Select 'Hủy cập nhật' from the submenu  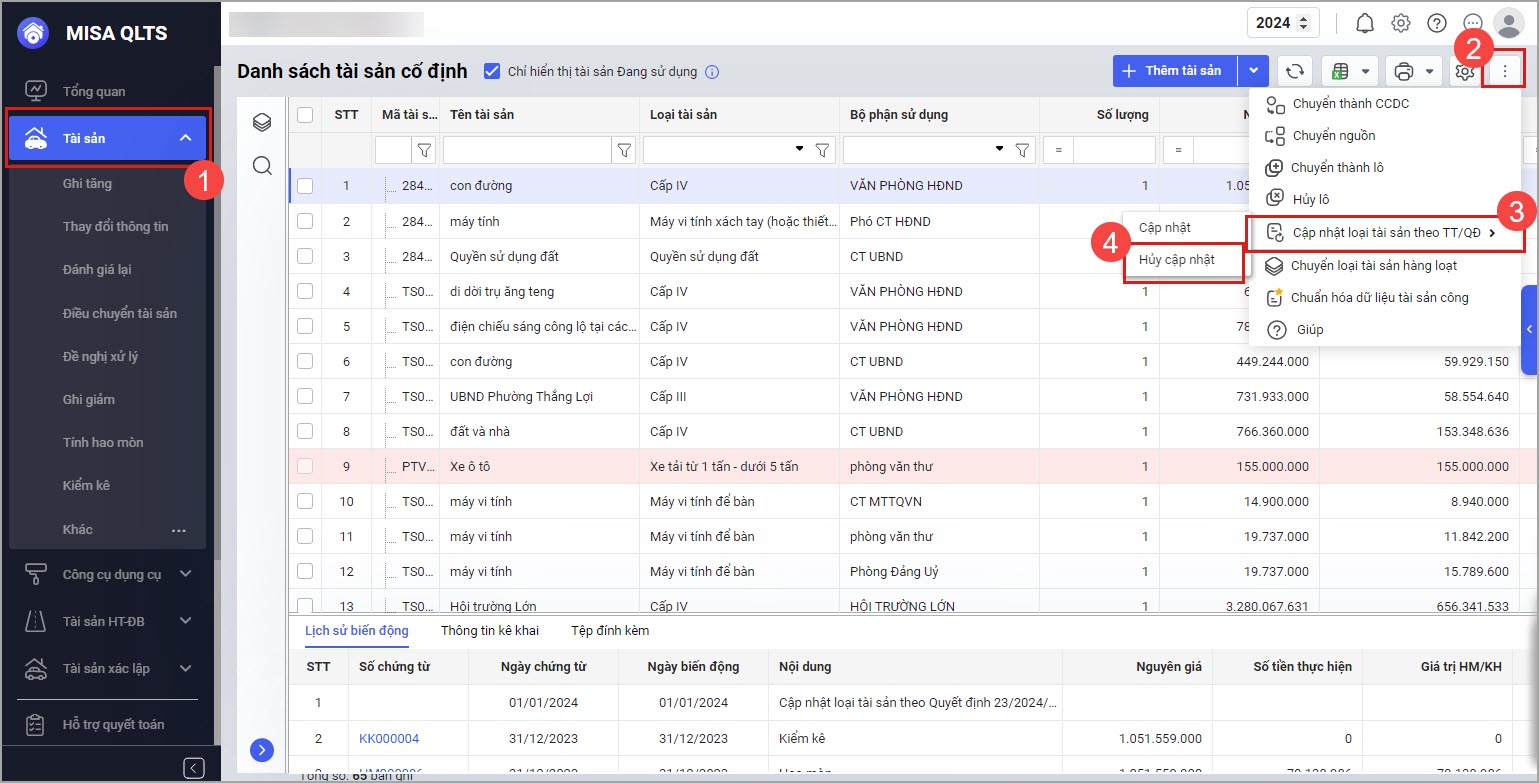(x=1177, y=260)
